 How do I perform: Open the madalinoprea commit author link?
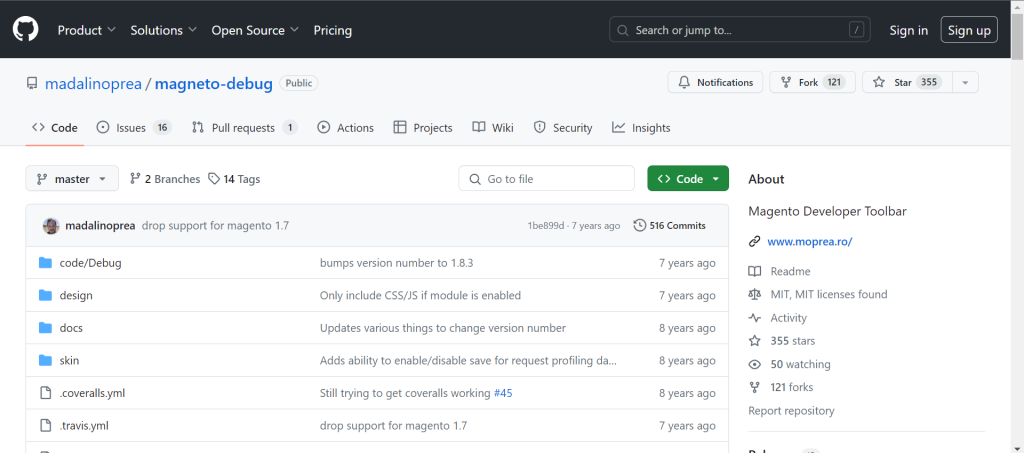101,226
